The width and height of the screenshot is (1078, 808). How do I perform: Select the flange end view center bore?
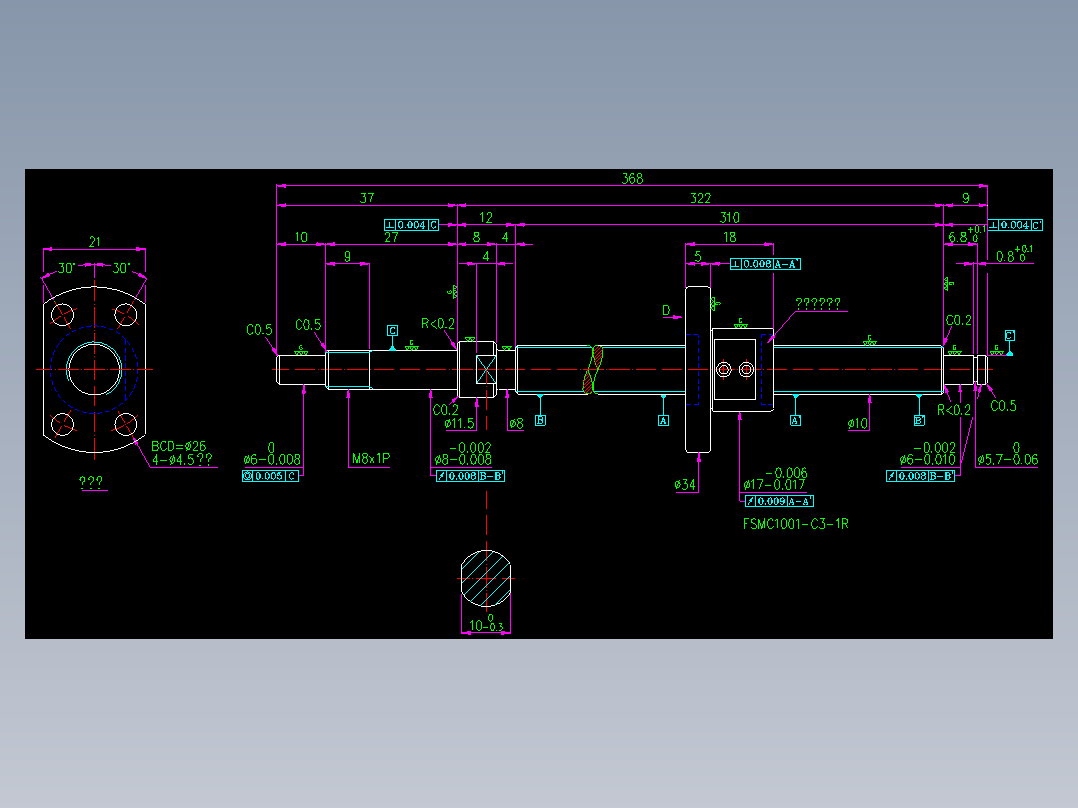click(x=94, y=369)
